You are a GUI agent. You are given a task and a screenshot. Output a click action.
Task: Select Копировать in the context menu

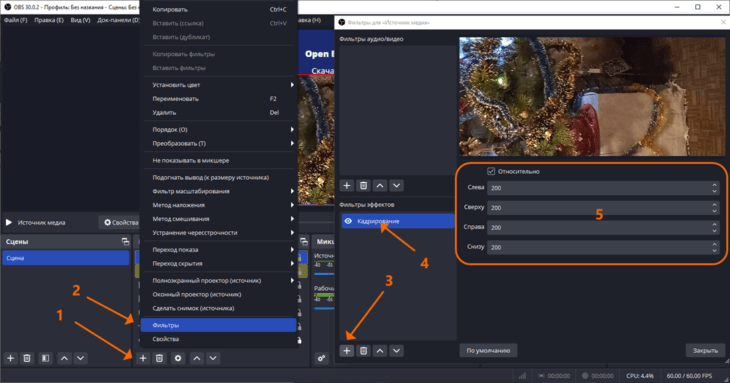[219, 9]
